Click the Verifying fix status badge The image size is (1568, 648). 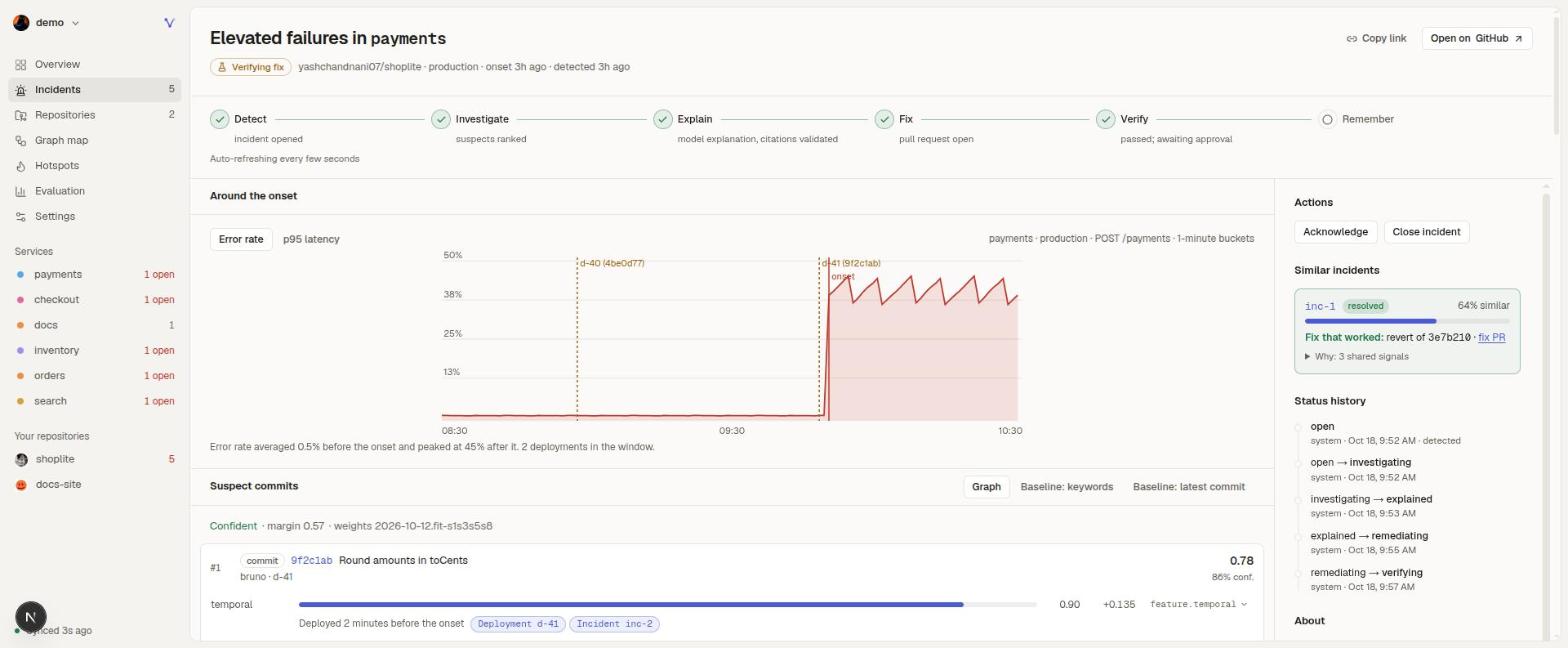[251, 67]
